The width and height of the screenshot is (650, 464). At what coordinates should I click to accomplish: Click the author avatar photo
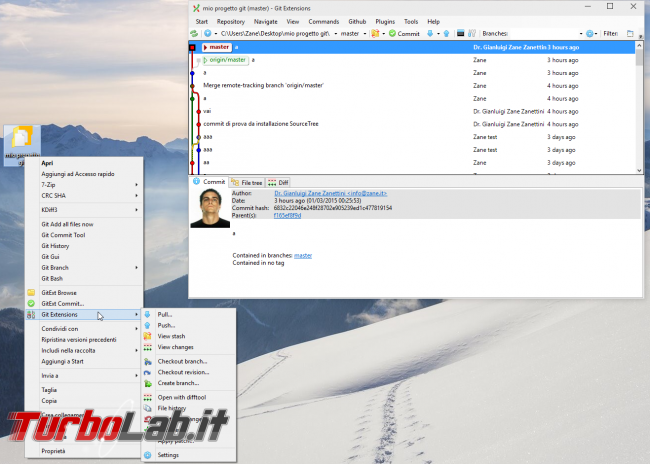(210, 208)
